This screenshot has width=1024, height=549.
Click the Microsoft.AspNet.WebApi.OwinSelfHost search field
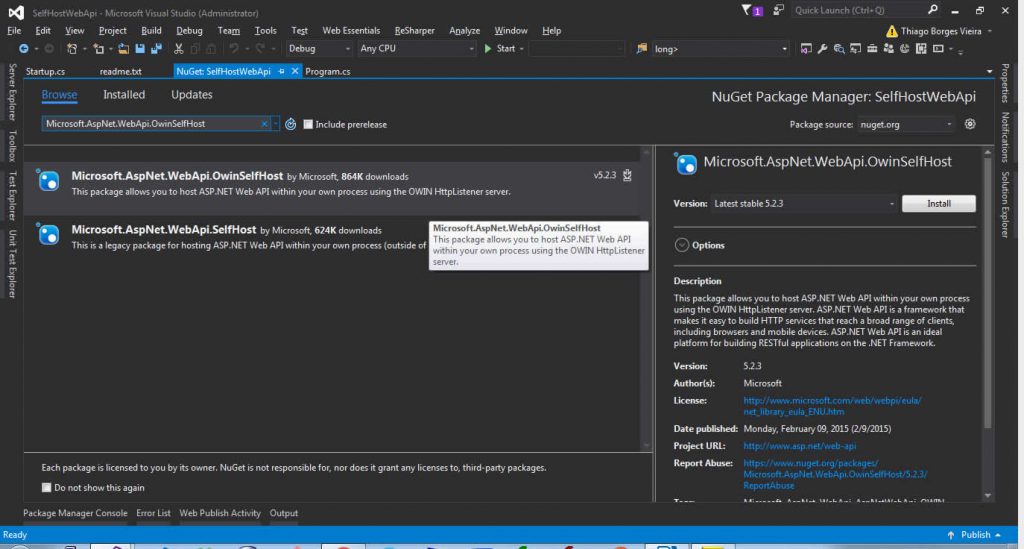point(150,124)
